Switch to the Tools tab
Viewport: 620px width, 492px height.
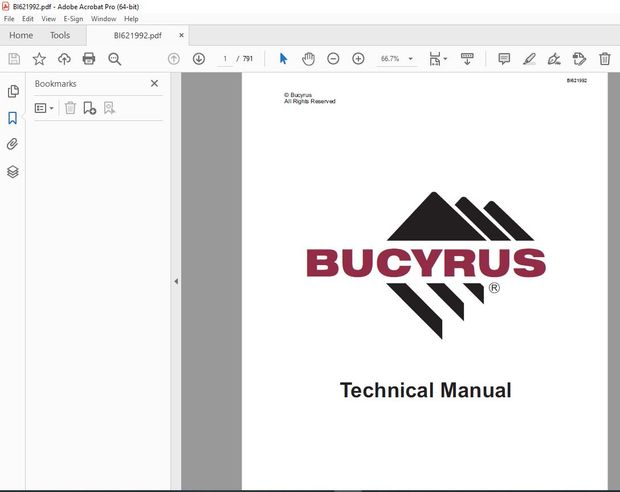[60, 35]
